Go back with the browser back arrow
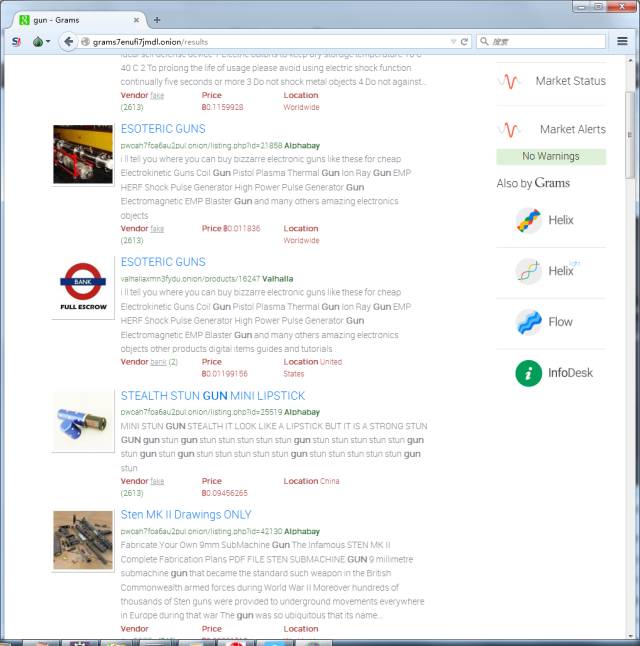 (x=68, y=42)
